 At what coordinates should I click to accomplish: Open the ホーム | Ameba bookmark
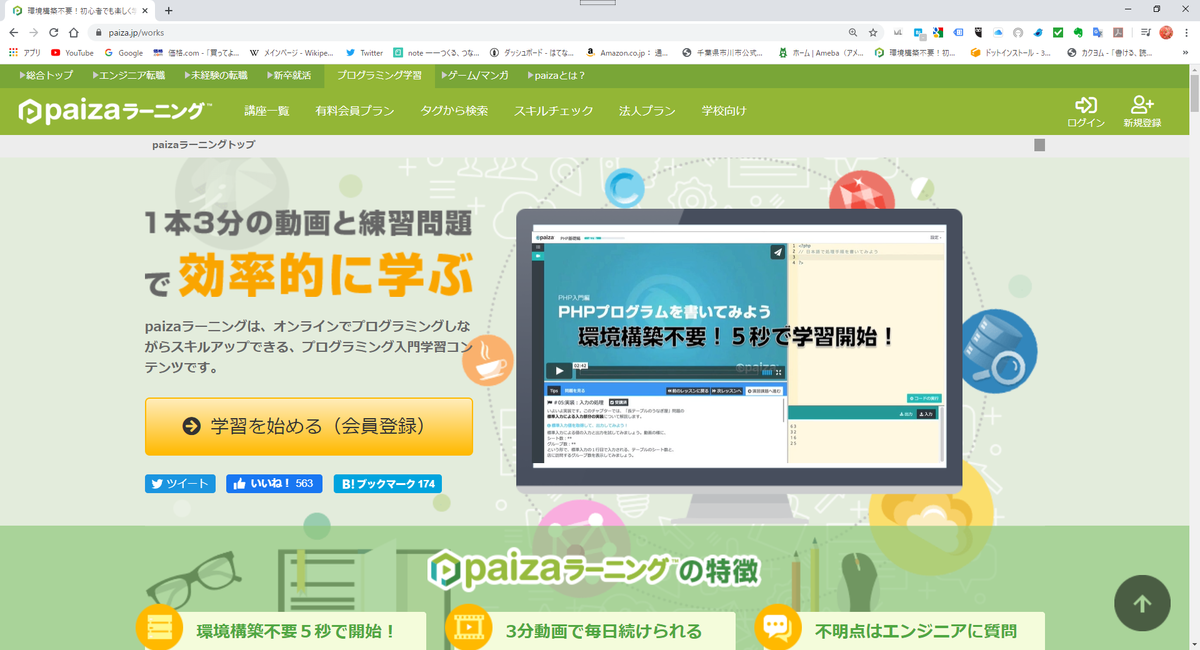[x=820, y=52]
